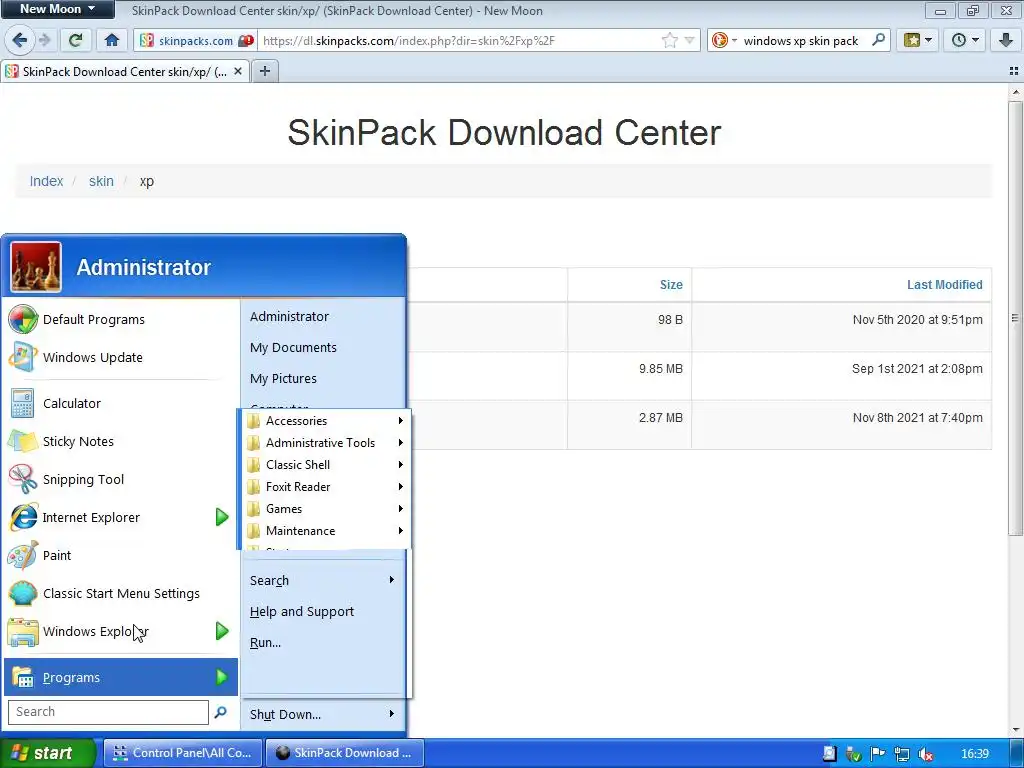Open the address bar history dropdown arrow
This screenshot has height=768, width=1024.
pyautogui.click(x=689, y=40)
